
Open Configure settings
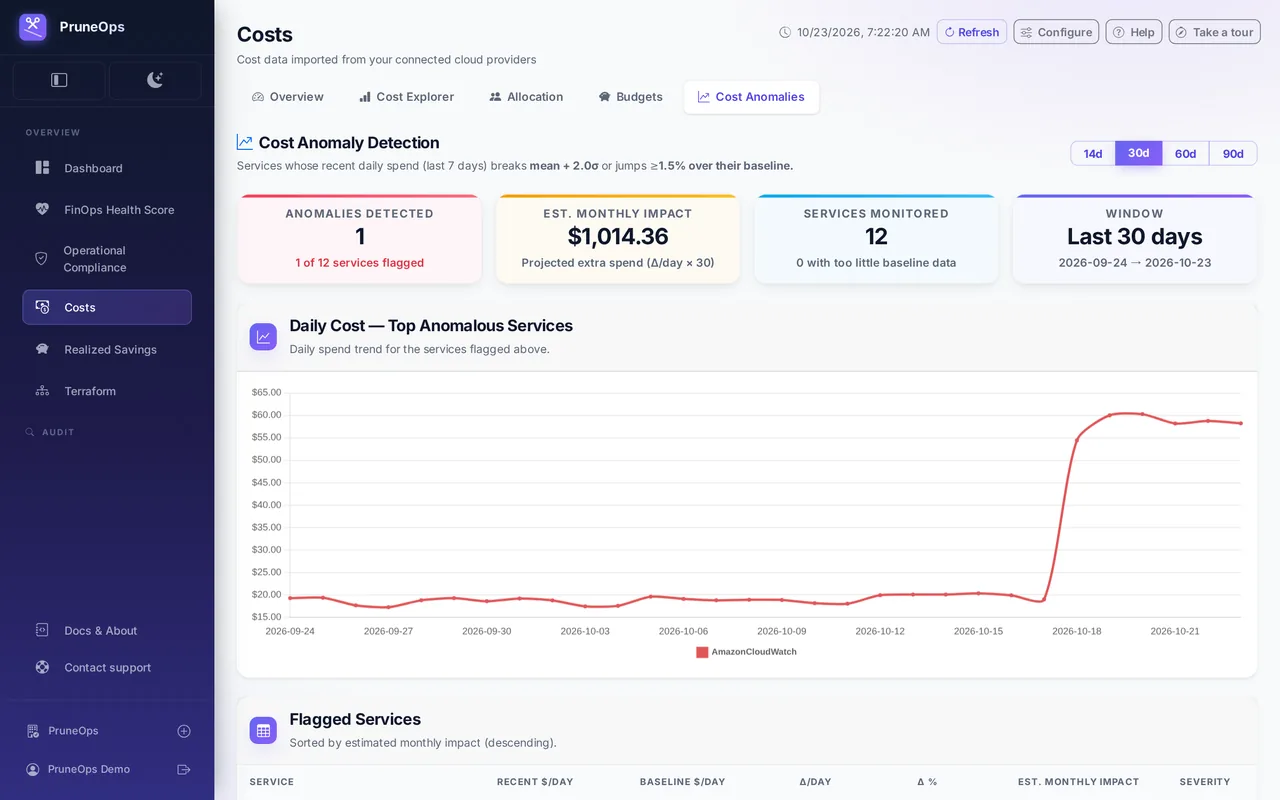click(x=1056, y=32)
